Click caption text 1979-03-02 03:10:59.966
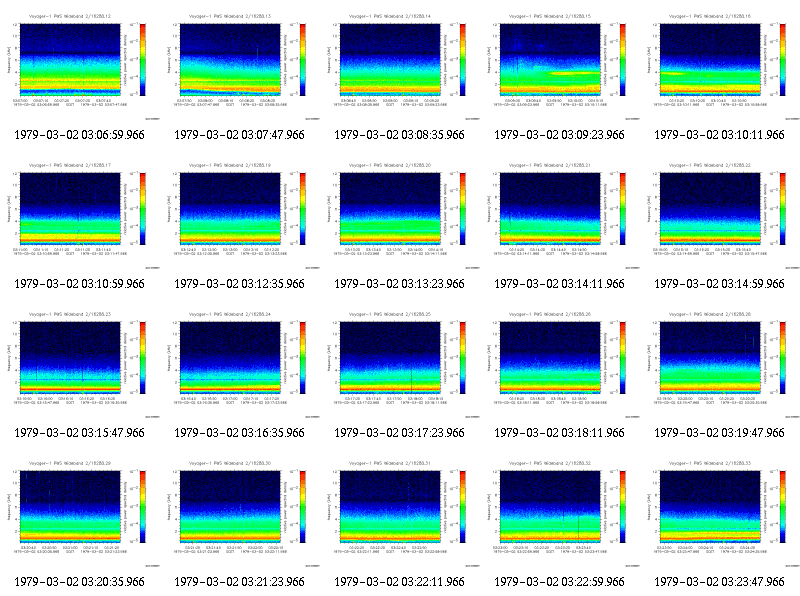The width and height of the screenshot is (800, 596). pos(80,284)
